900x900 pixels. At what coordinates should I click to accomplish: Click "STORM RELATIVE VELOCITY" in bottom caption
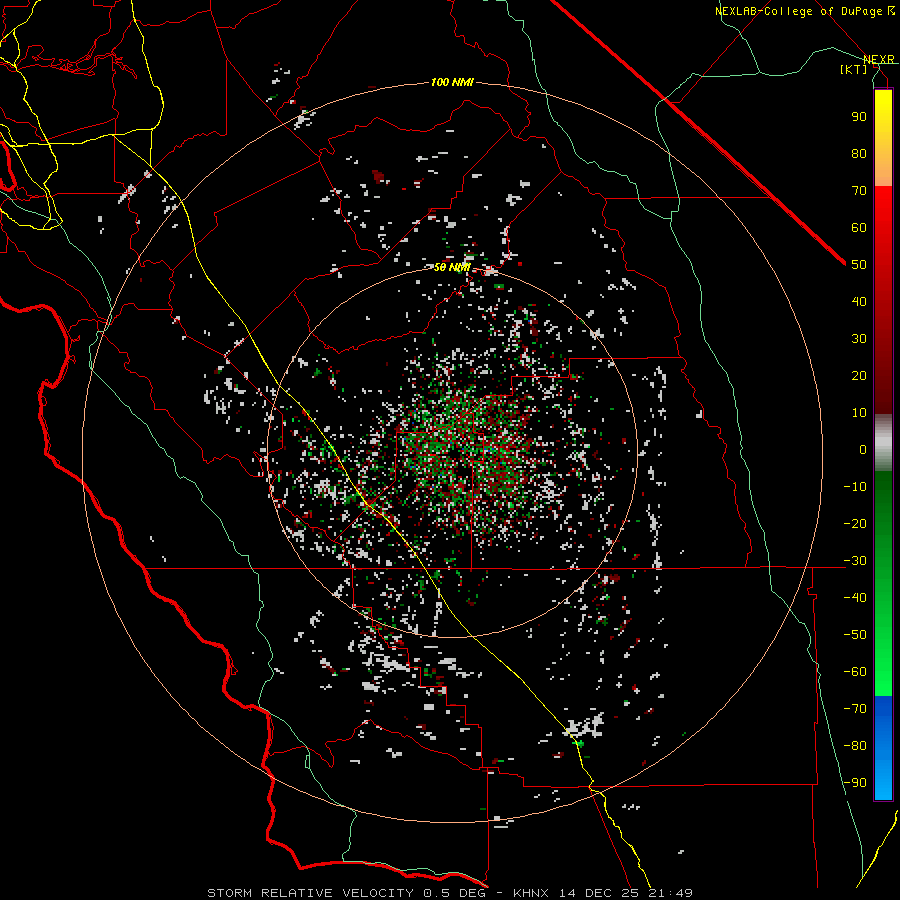pyautogui.click(x=310, y=893)
